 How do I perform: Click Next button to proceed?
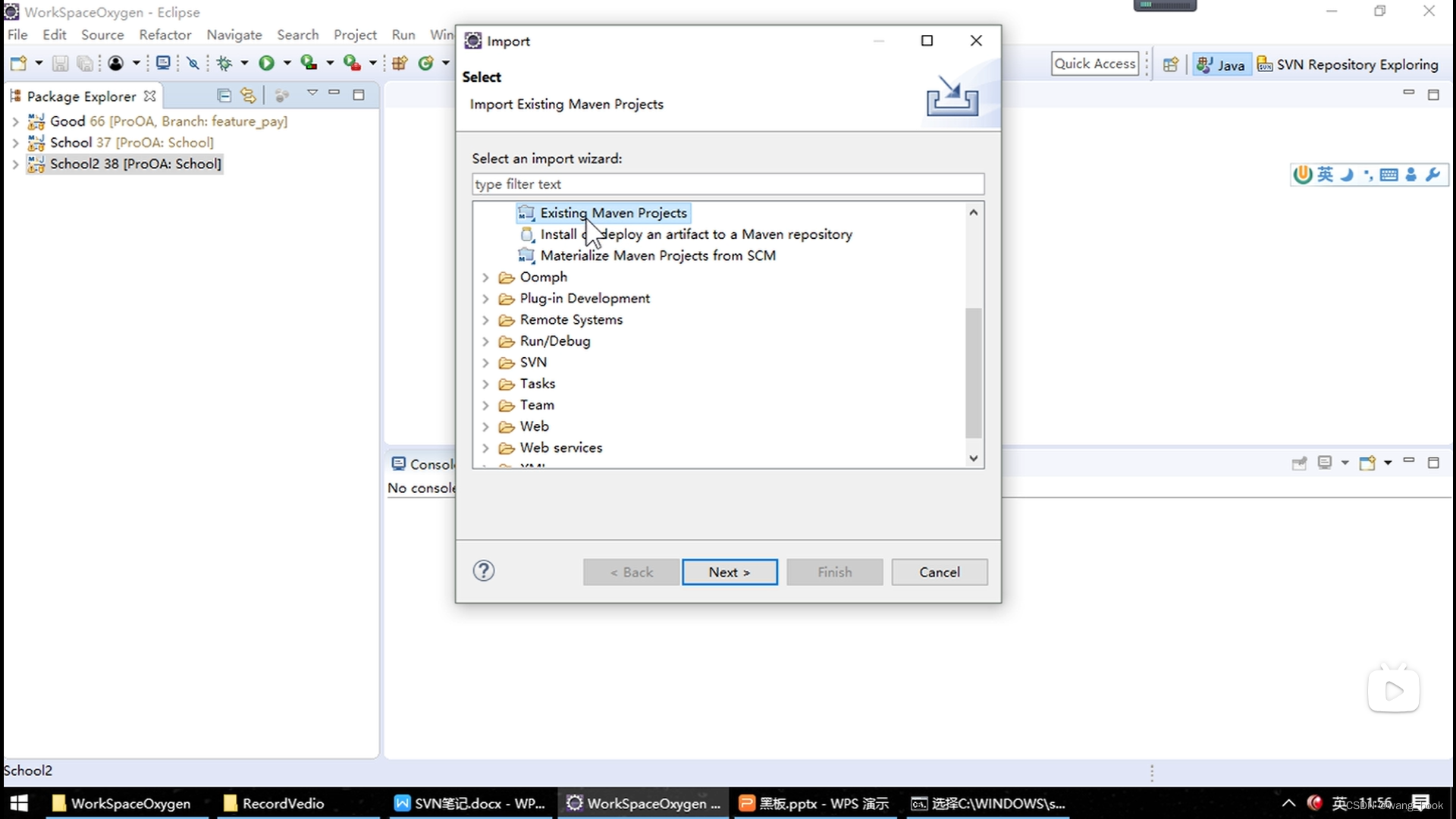click(731, 572)
